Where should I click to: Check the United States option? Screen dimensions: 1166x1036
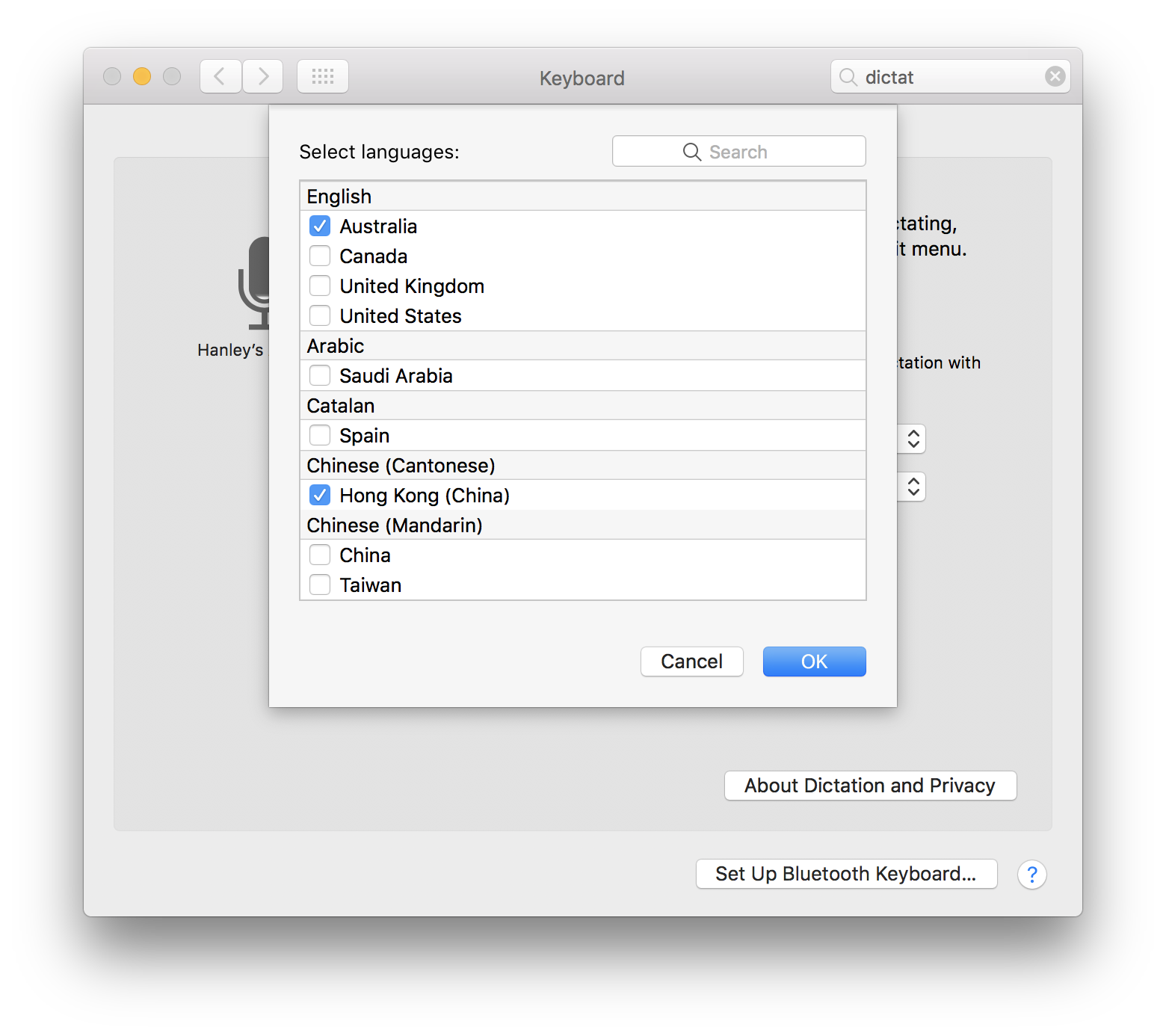click(x=319, y=315)
